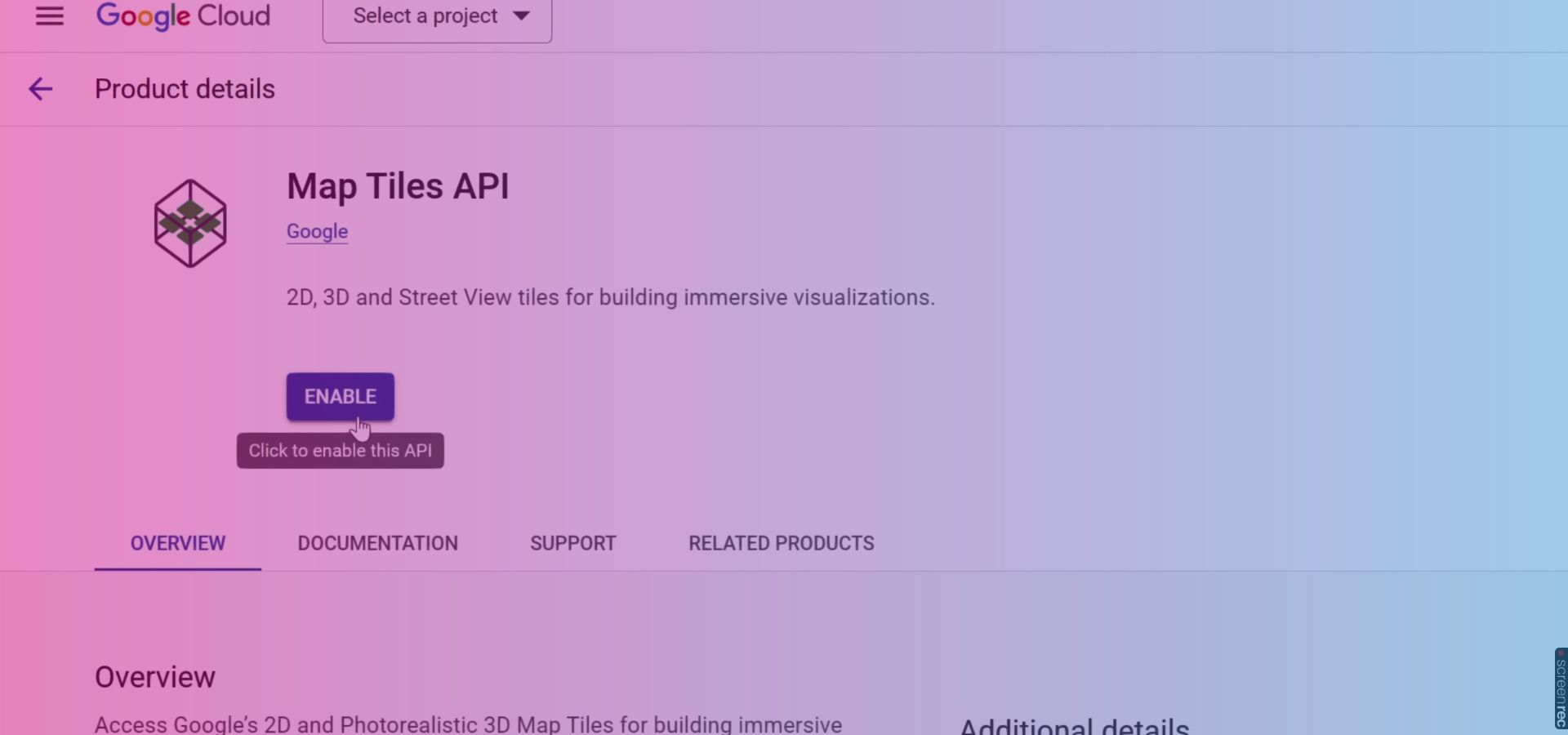The height and width of the screenshot is (735, 1568).
Task: Click the Overview section heading
Action: point(155,677)
